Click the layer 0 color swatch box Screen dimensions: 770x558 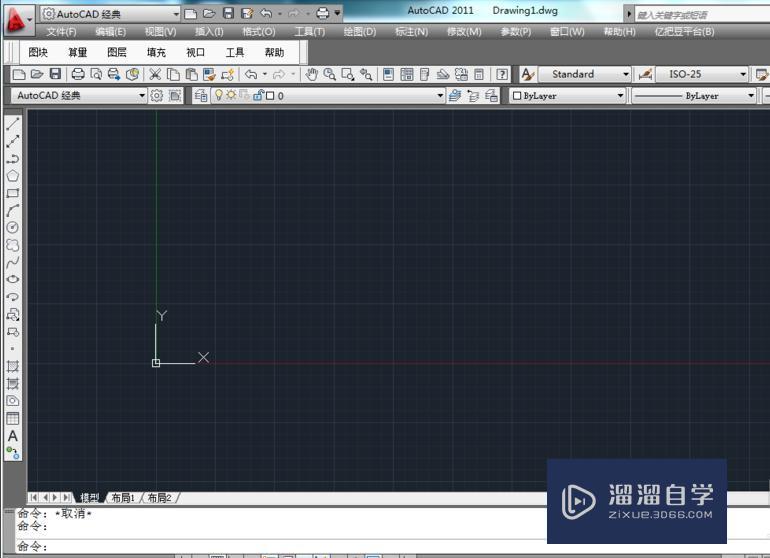point(270,95)
